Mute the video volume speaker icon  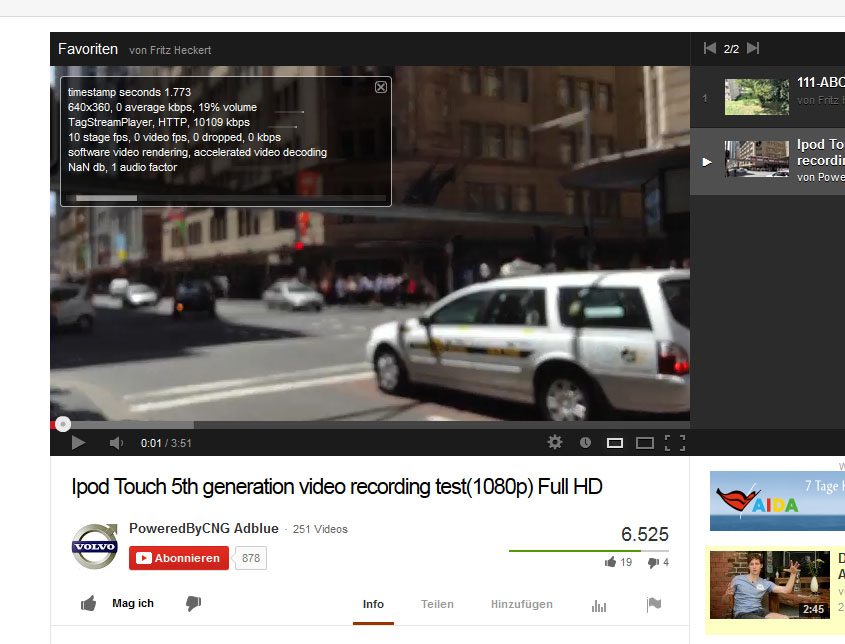116,443
